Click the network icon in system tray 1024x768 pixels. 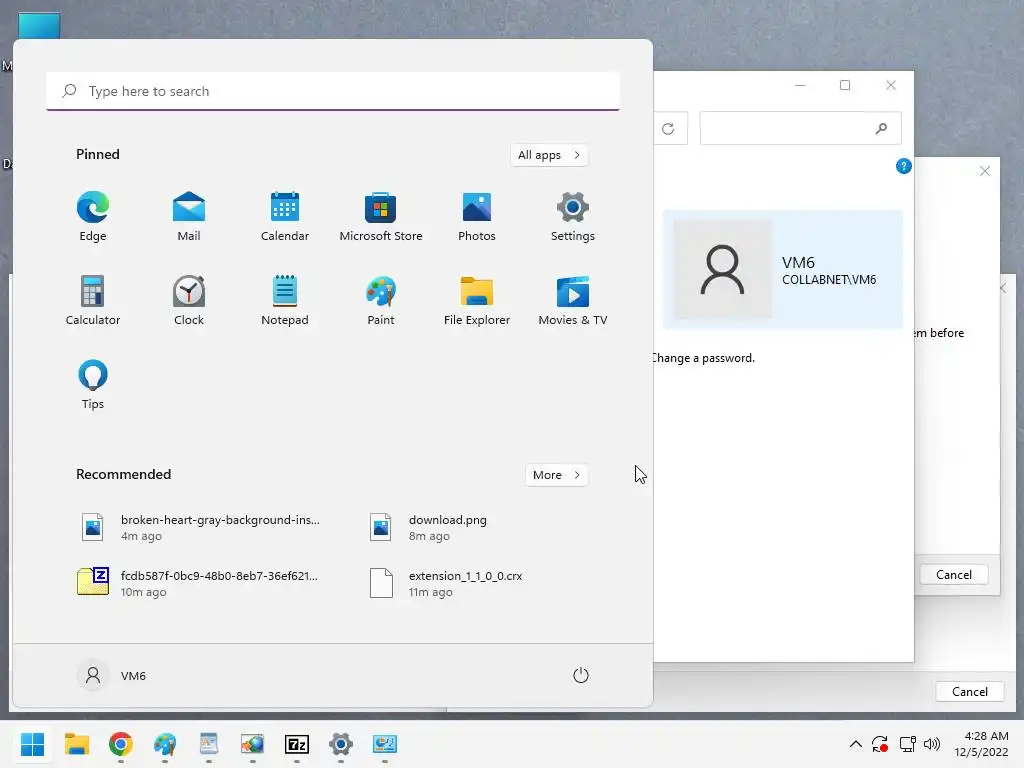pyautogui.click(x=907, y=744)
